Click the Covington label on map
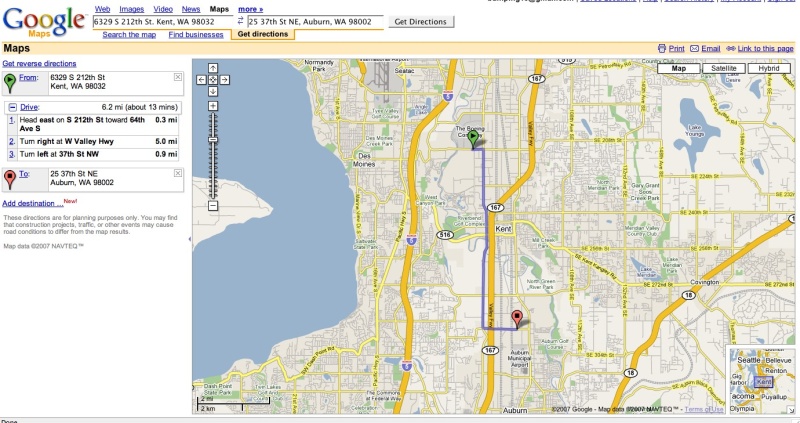The height and width of the screenshot is (423, 800). [x=705, y=282]
